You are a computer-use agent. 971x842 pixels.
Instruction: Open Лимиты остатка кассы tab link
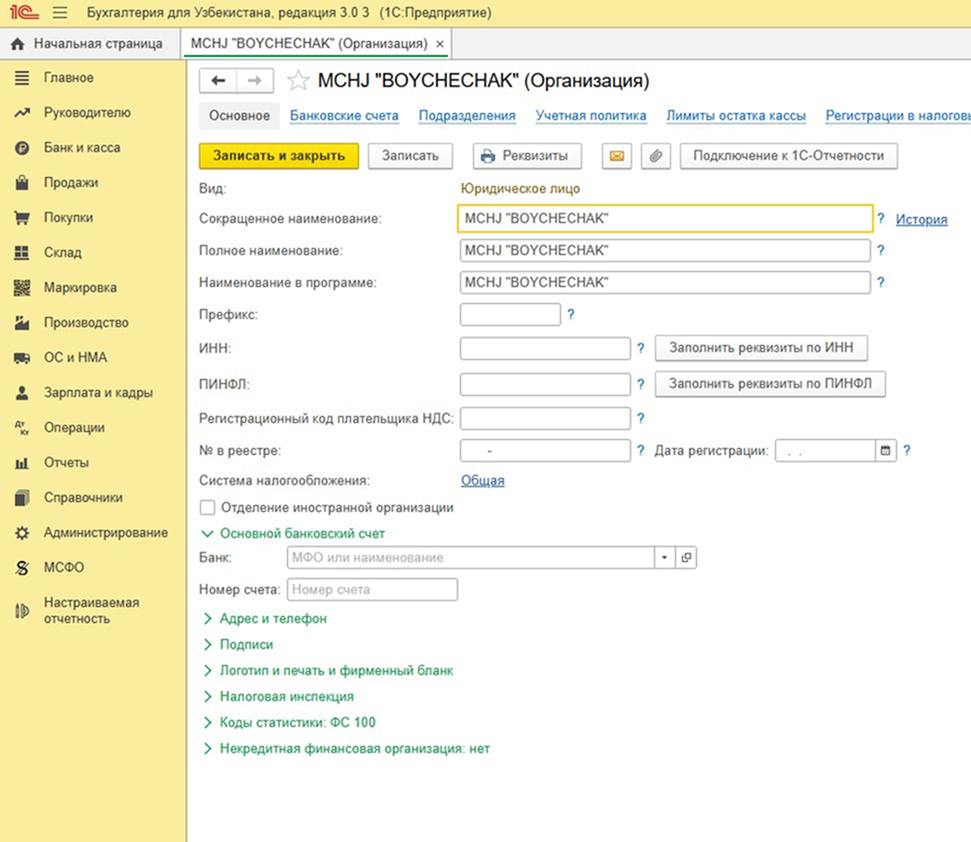(736, 116)
